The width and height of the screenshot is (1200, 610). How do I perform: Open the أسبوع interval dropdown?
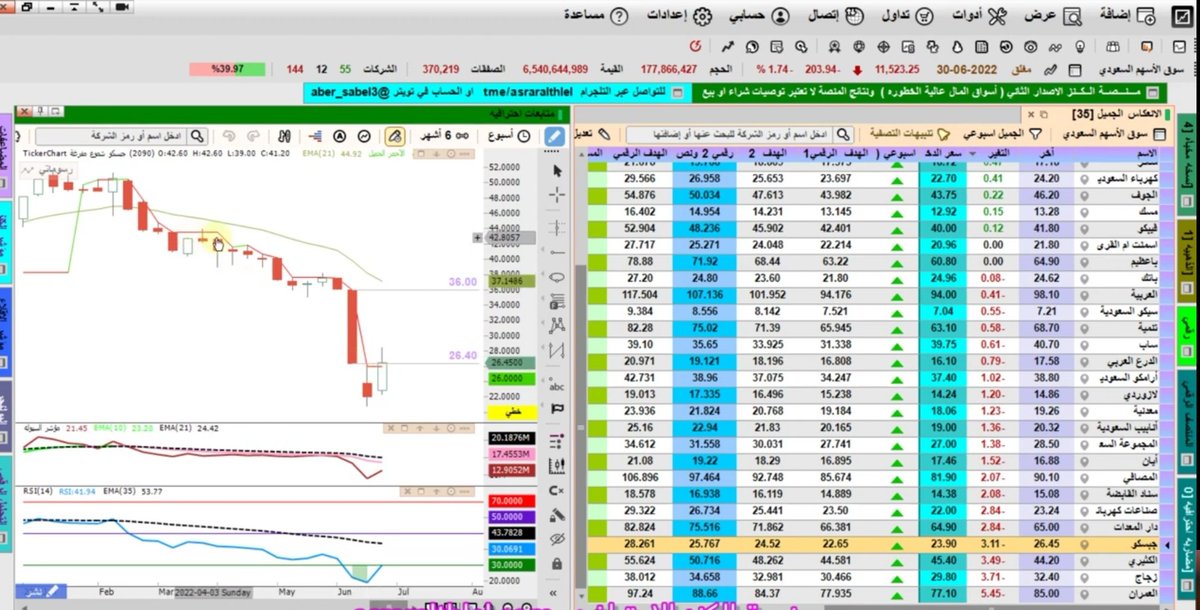click(511, 136)
